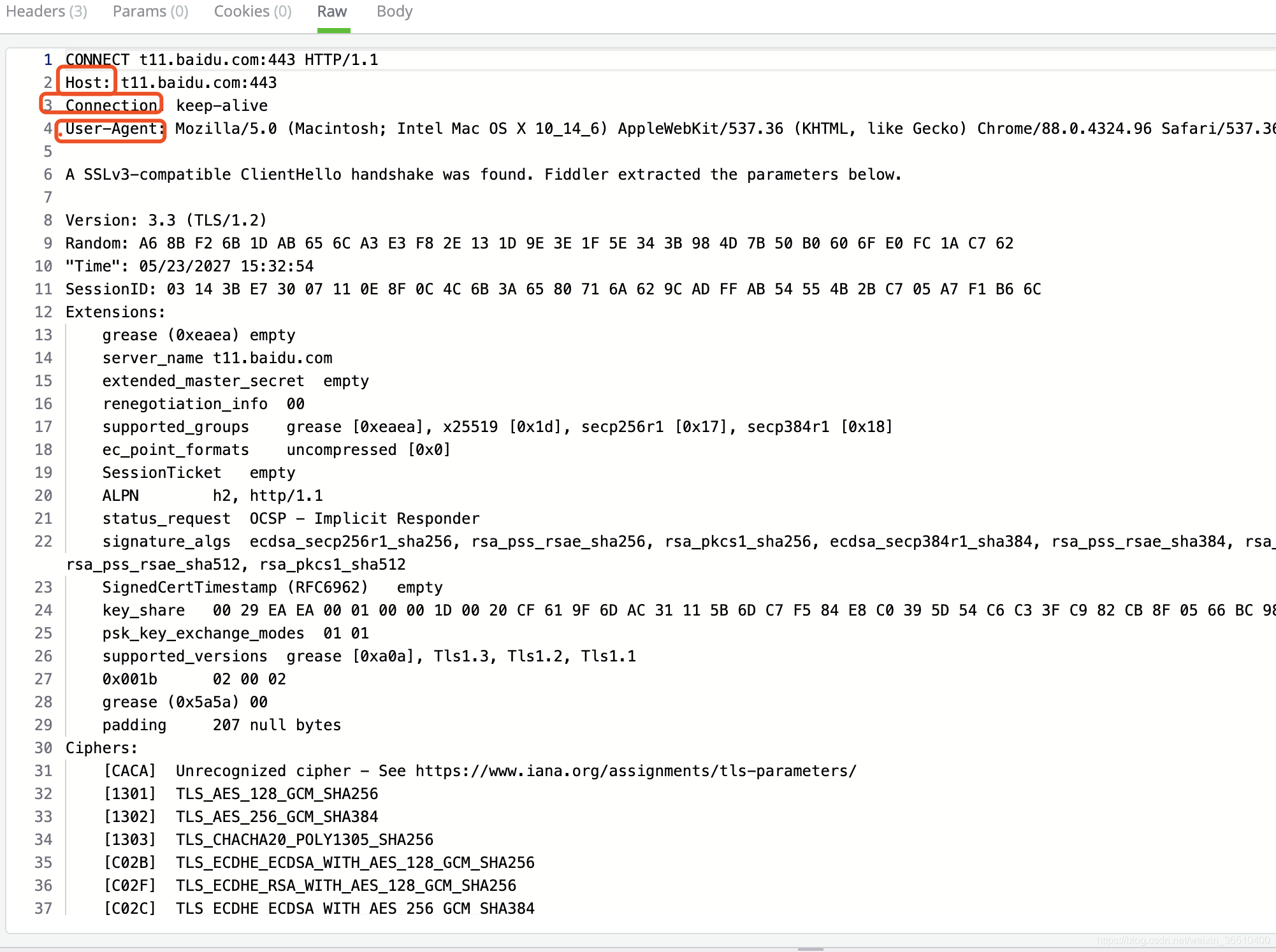This screenshot has width=1276, height=952.
Task: Select the ALPN h2, http/1.1 line
Action: point(213,496)
